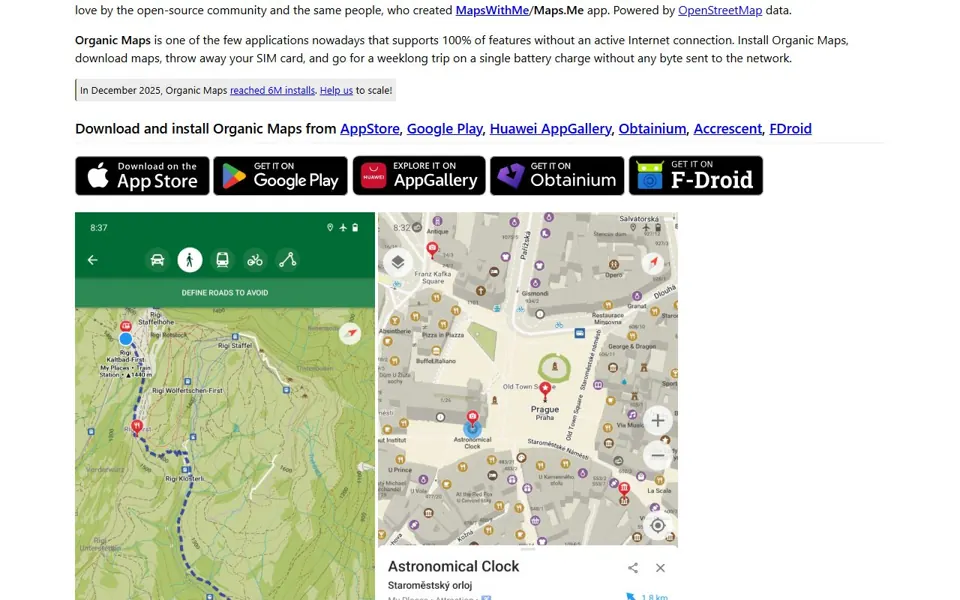Close the Astronomical Clock place card
The height and width of the screenshot is (600, 960).
tap(660, 568)
